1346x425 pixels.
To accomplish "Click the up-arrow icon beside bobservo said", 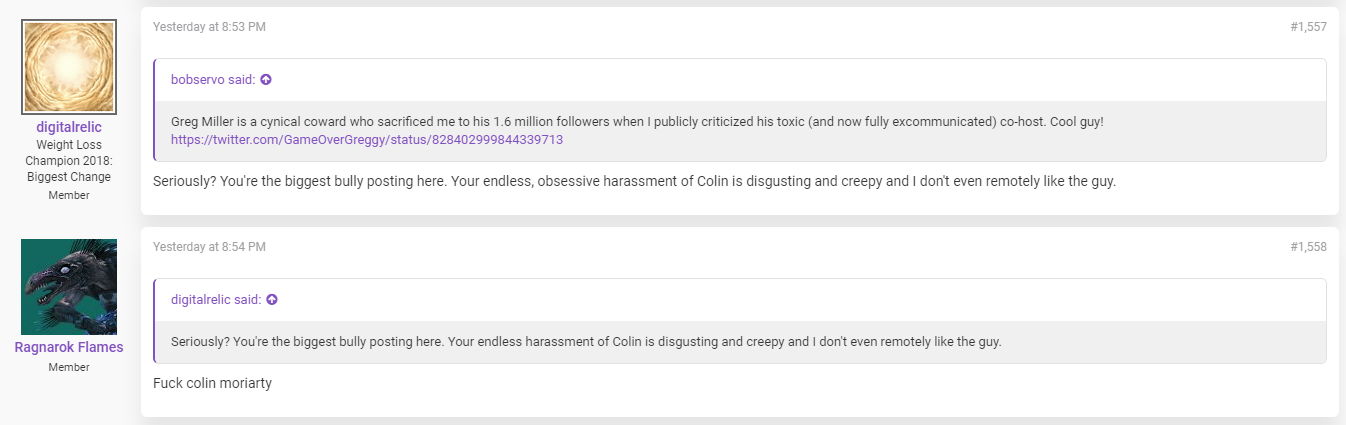I will click(266, 79).
